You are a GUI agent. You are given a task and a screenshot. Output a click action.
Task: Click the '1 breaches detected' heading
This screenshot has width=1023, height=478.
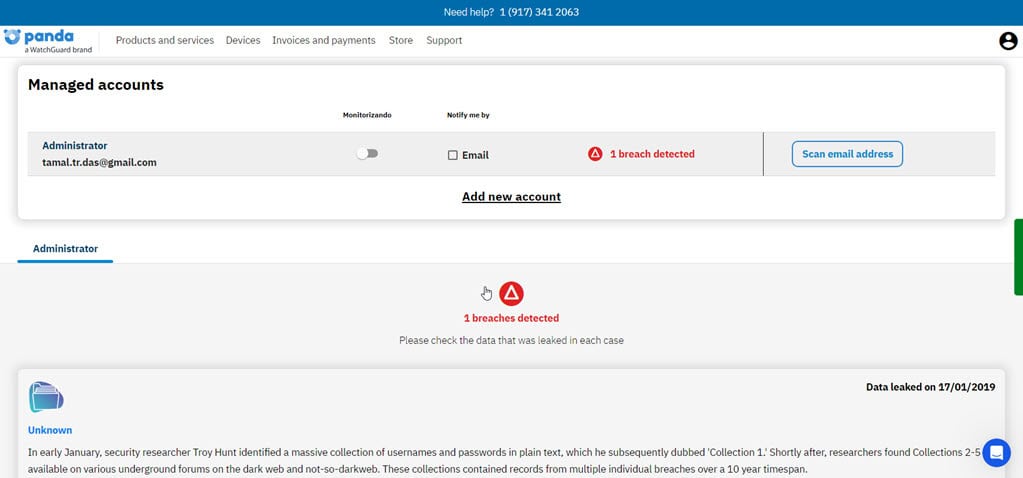(512, 318)
